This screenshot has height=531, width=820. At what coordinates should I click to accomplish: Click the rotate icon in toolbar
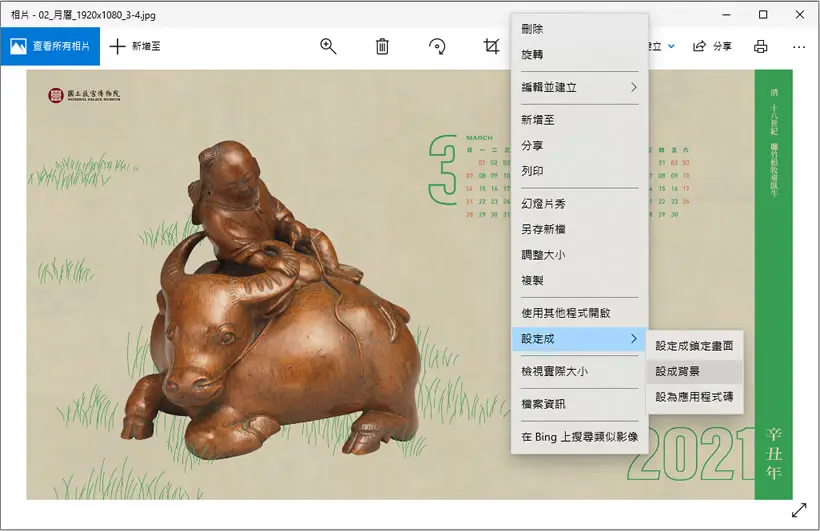[x=437, y=46]
